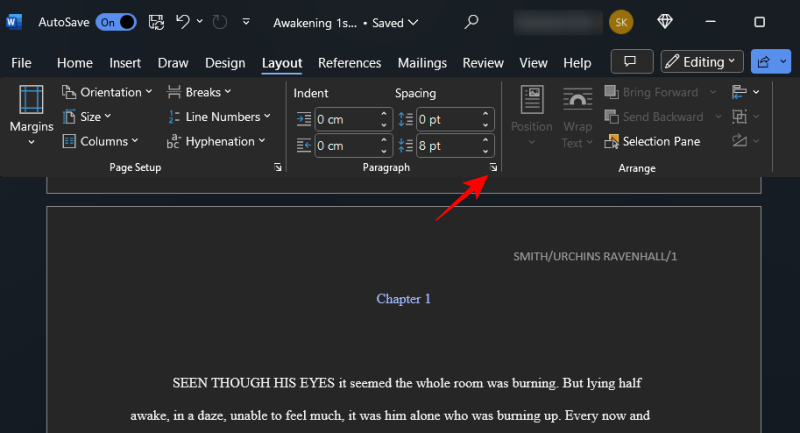
Task: Open the Margins gallery
Action: tap(31, 116)
